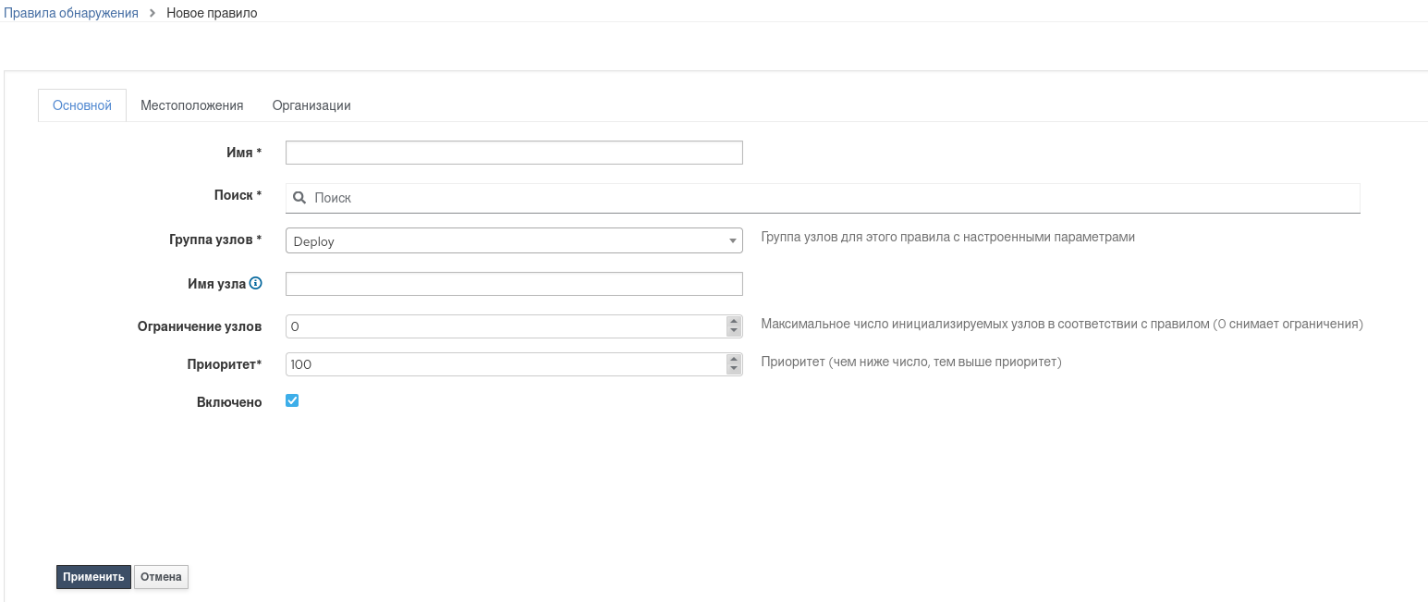Increase Ограничение узлов with up arrow

734,322
